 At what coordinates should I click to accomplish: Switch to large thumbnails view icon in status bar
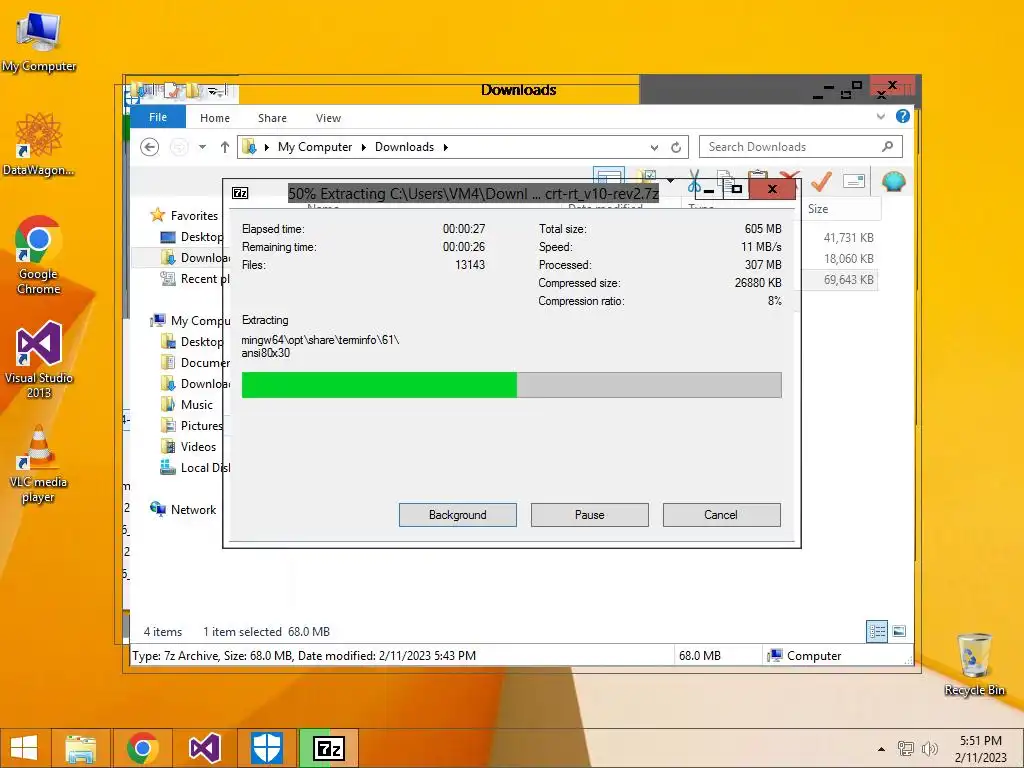pyautogui.click(x=899, y=631)
